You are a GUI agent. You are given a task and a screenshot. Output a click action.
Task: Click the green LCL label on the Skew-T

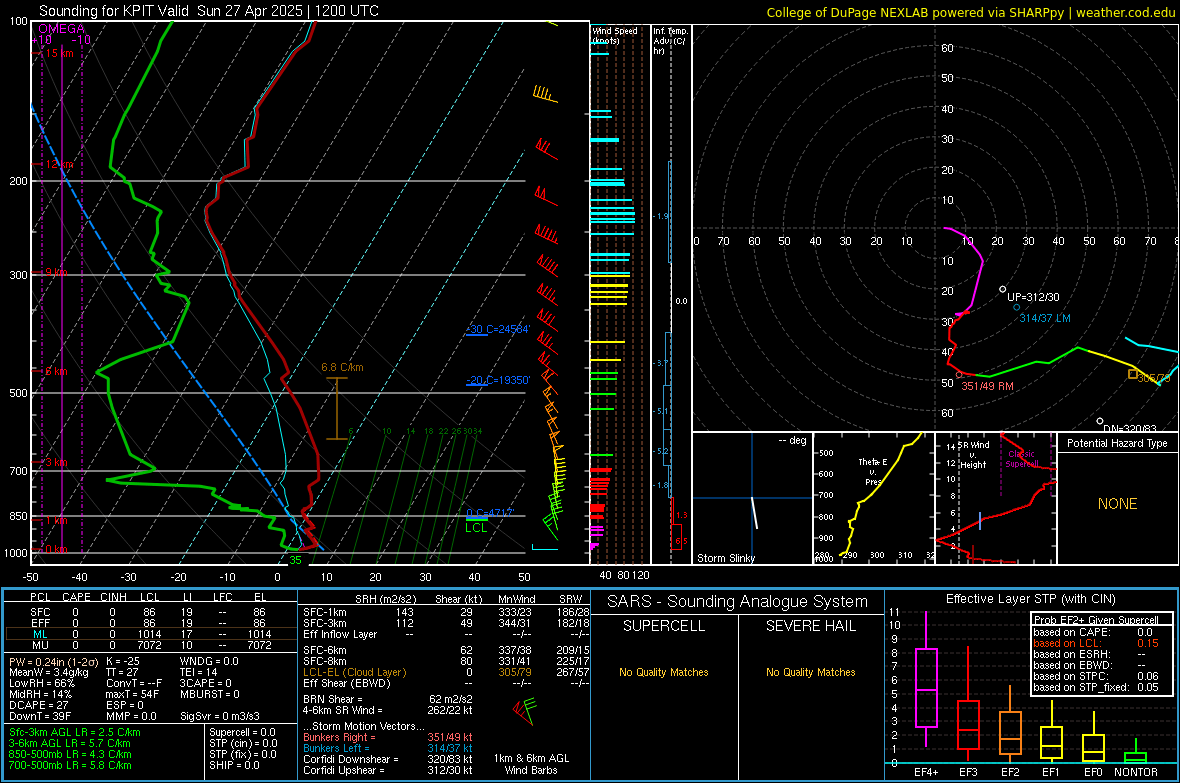pos(476,528)
